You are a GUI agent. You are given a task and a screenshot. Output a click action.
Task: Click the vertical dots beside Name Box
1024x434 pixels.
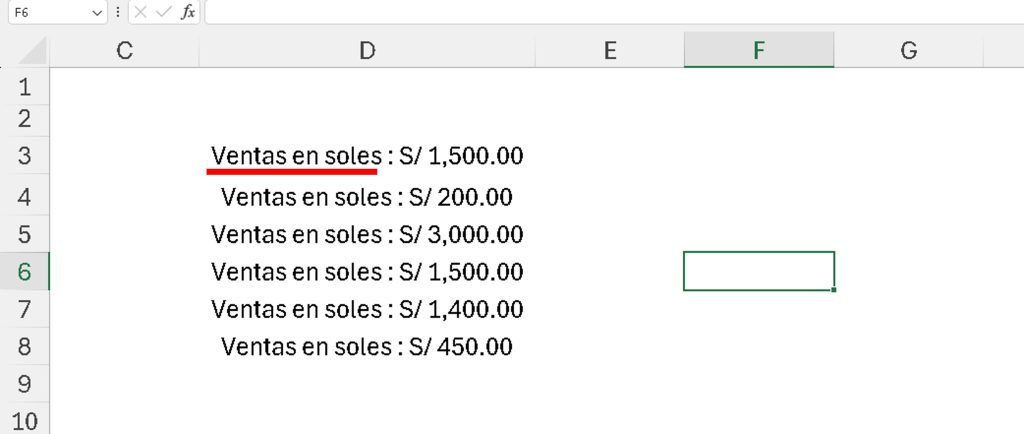point(118,12)
